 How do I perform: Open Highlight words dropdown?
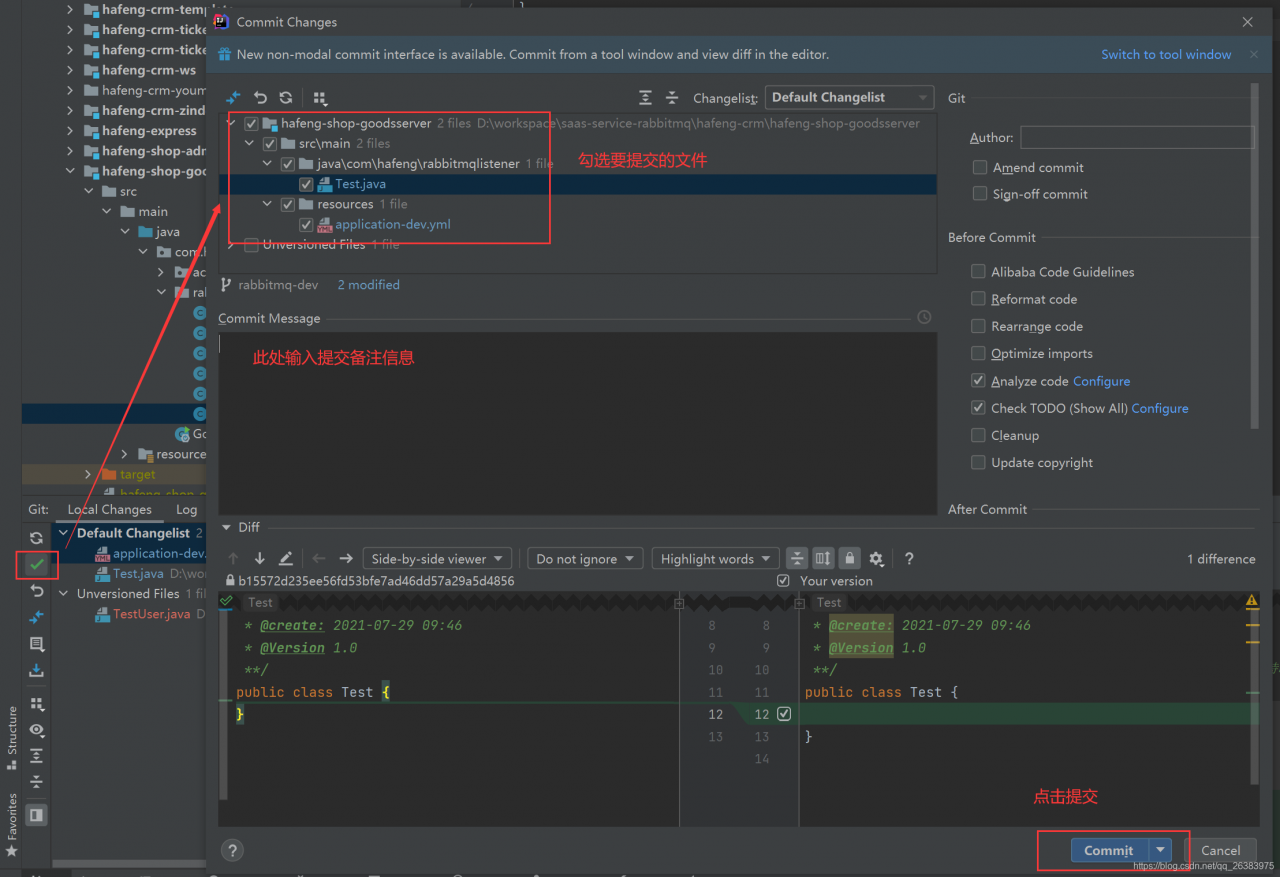(715, 559)
